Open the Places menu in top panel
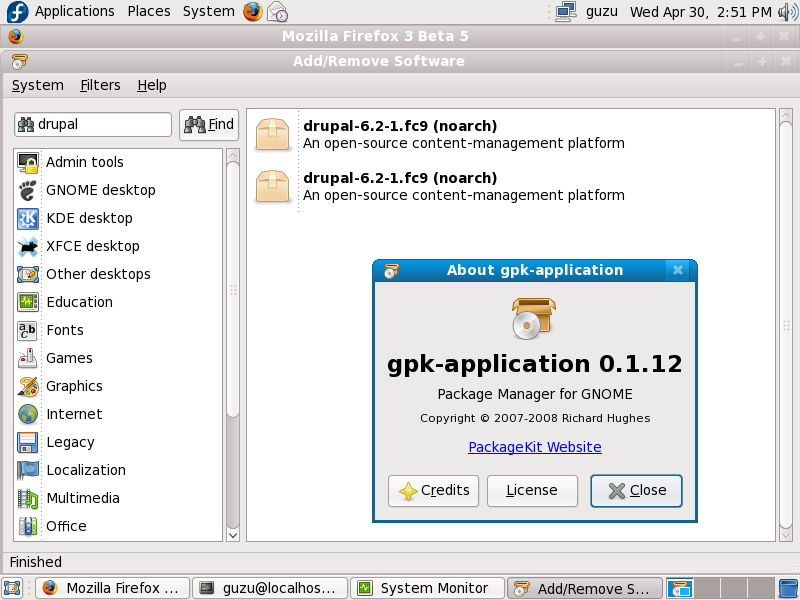This screenshot has height=600, width=800. 149,11
